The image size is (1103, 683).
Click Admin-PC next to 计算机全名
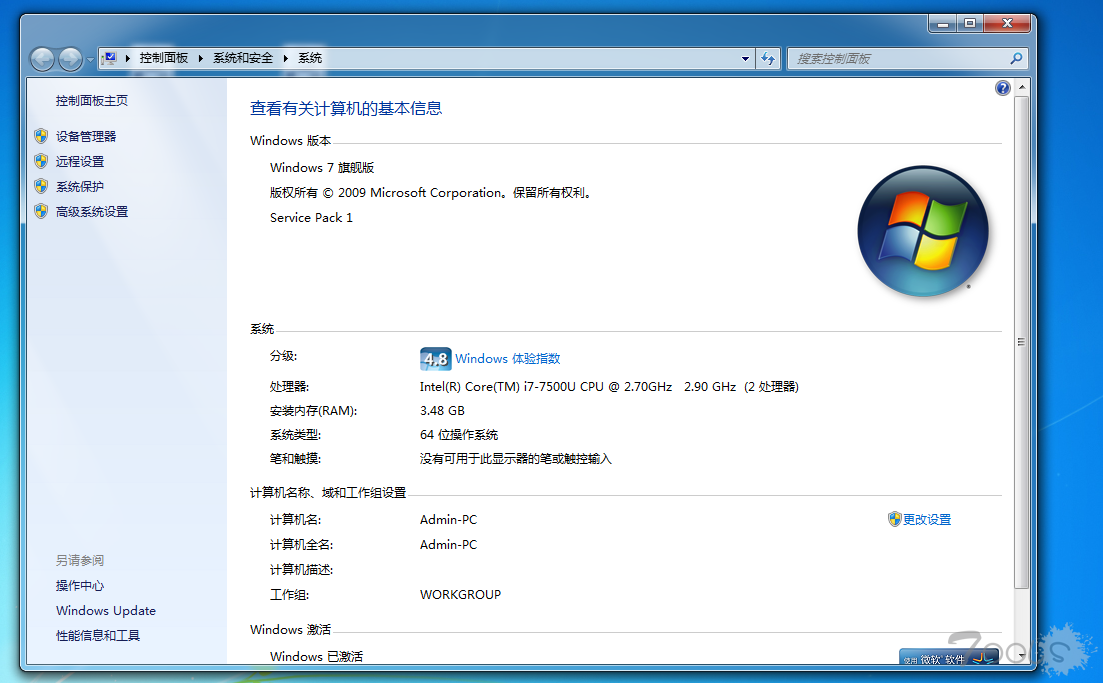(x=448, y=545)
